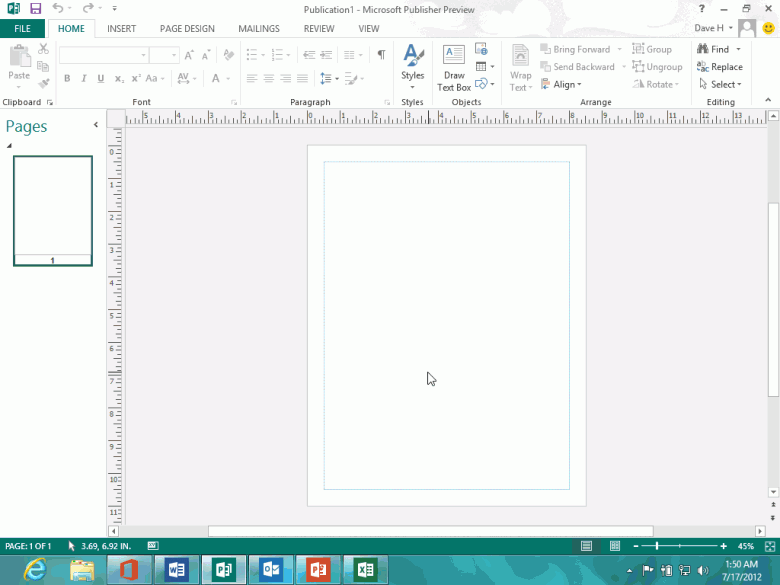
Task: Click the Copy icon
Action: pos(43,66)
